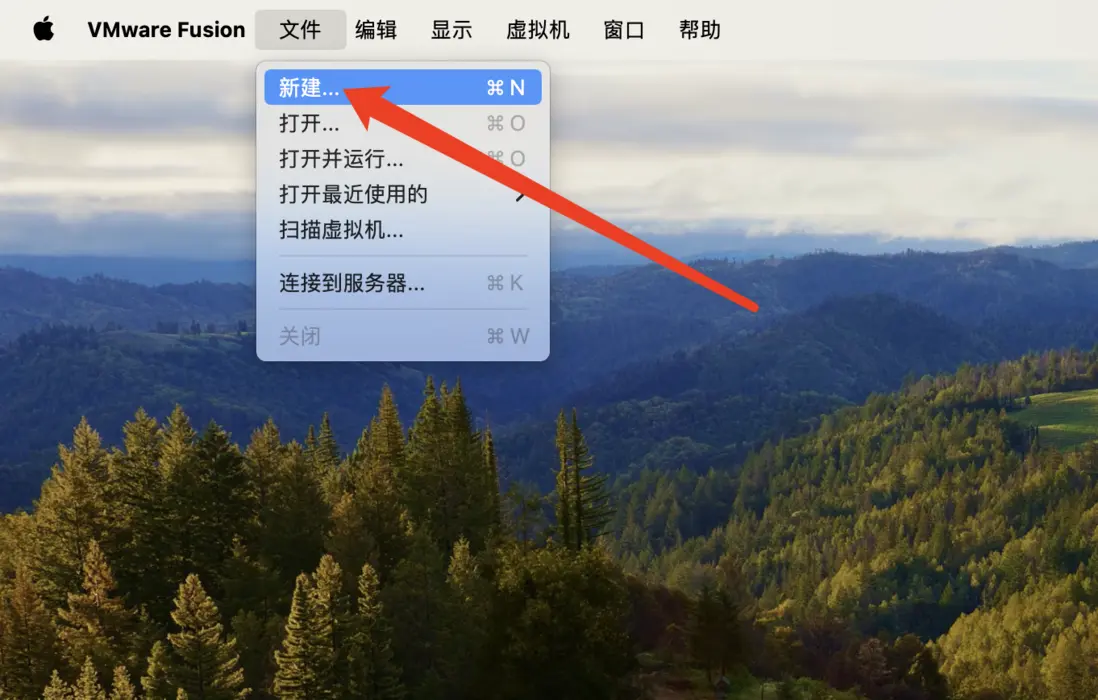Expand the 打开最近使用的 submenu
The height and width of the screenshot is (700, 1098).
pyautogui.click(x=403, y=194)
